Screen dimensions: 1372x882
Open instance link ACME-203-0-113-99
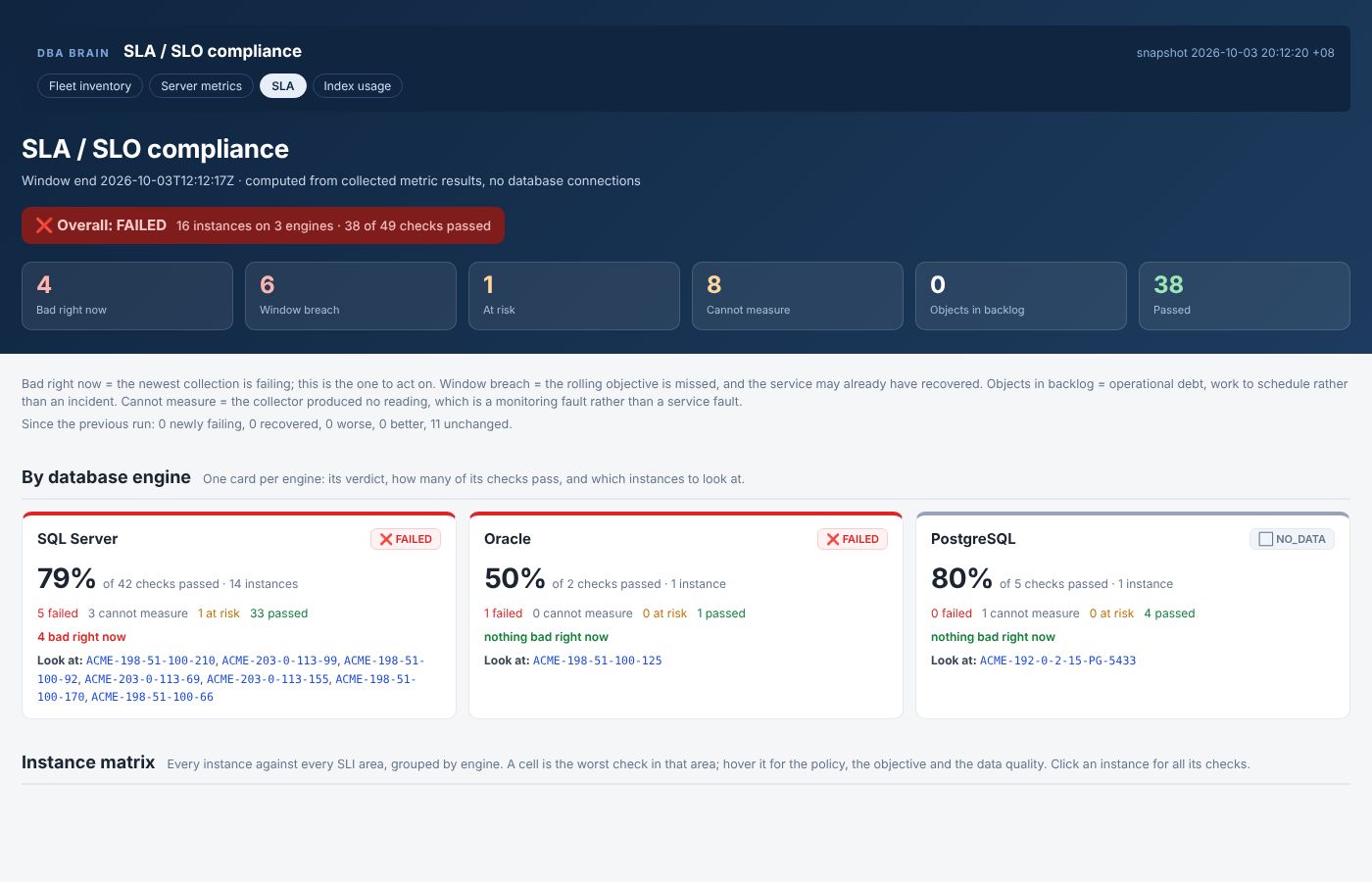(279, 661)
